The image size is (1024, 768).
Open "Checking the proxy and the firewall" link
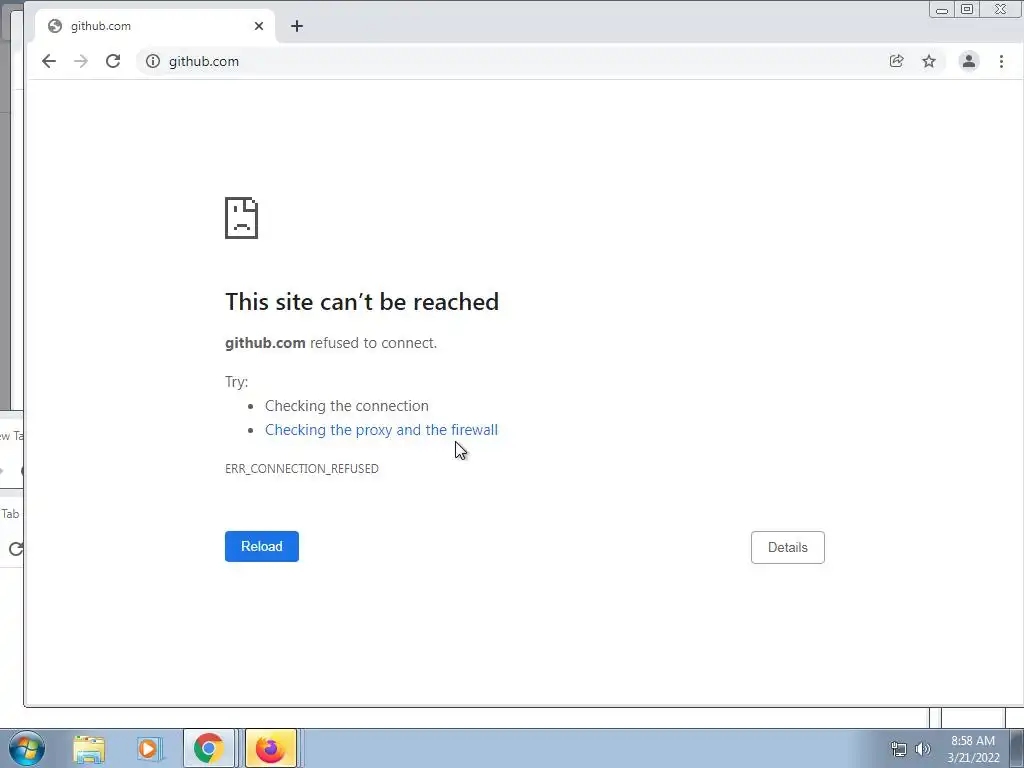381,430
